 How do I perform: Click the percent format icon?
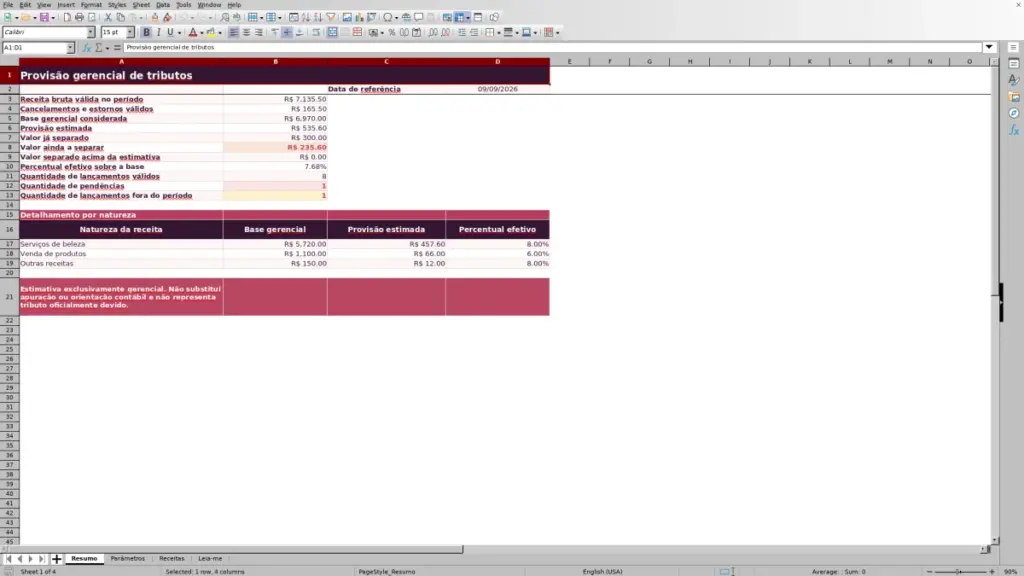(x=392, y=33)
